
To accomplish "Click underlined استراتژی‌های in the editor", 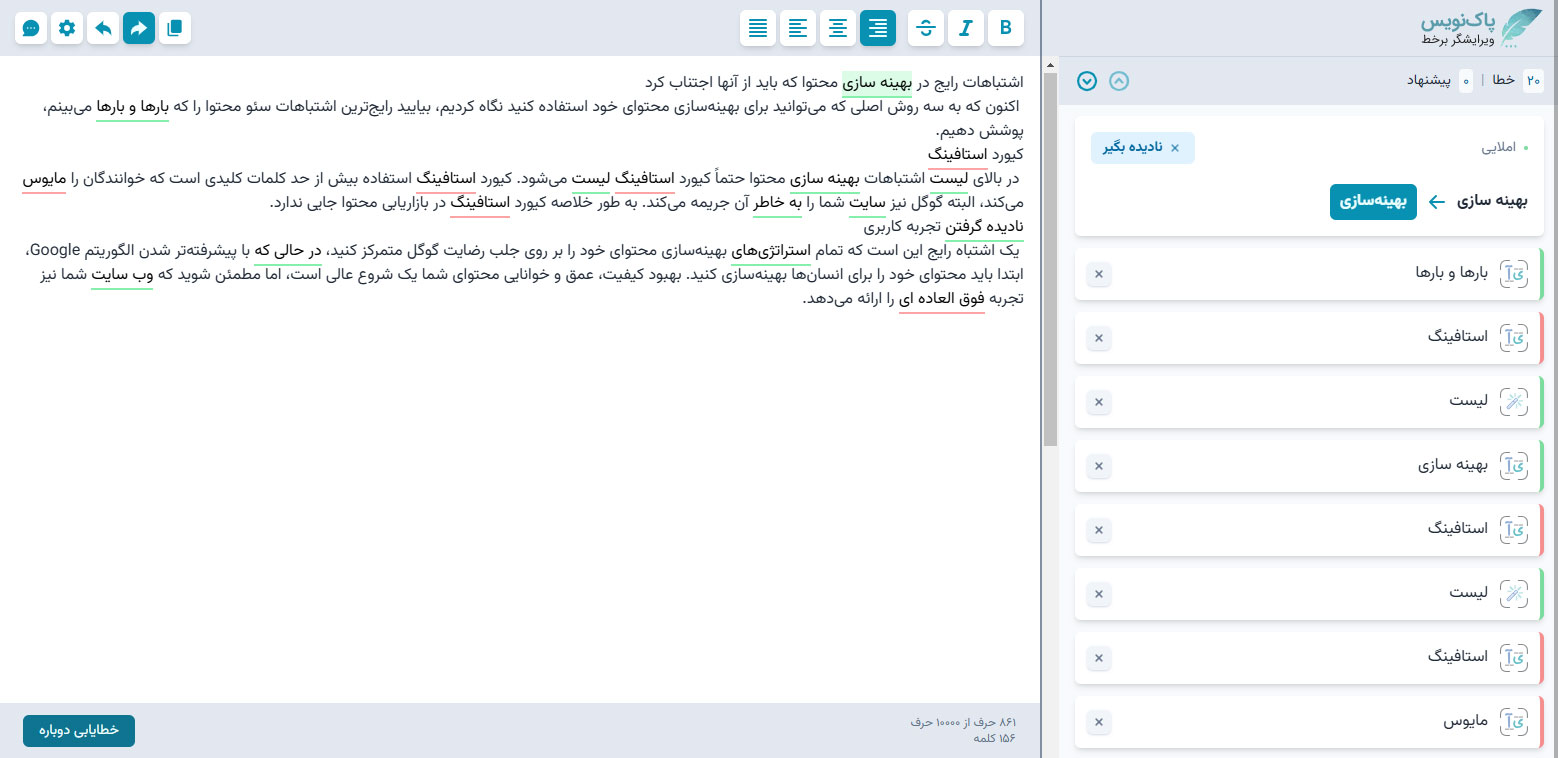I will tap(773, 251).
